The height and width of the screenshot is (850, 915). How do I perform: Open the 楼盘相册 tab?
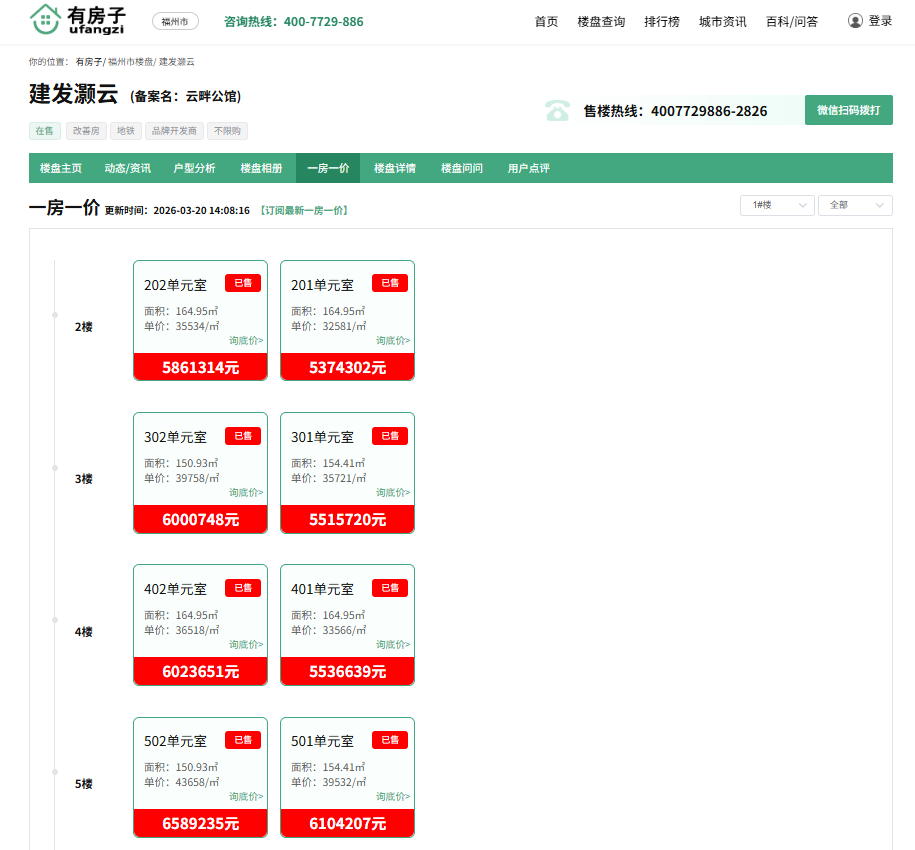[x=261, y=168]
